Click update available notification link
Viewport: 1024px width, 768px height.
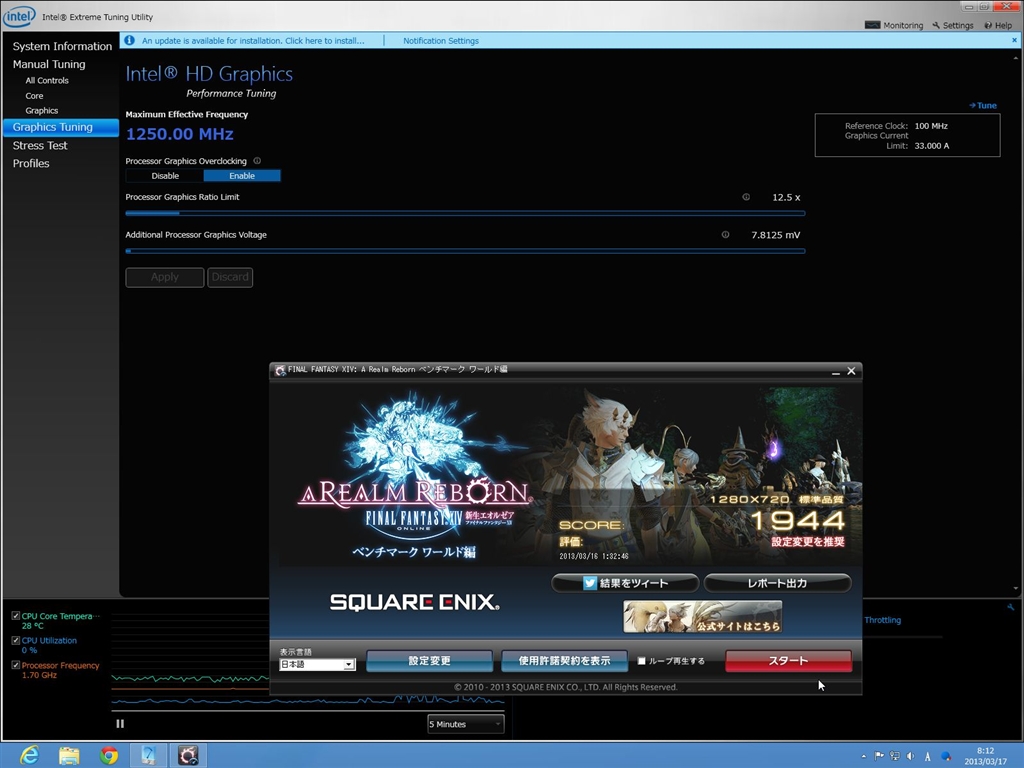point(253,40)
